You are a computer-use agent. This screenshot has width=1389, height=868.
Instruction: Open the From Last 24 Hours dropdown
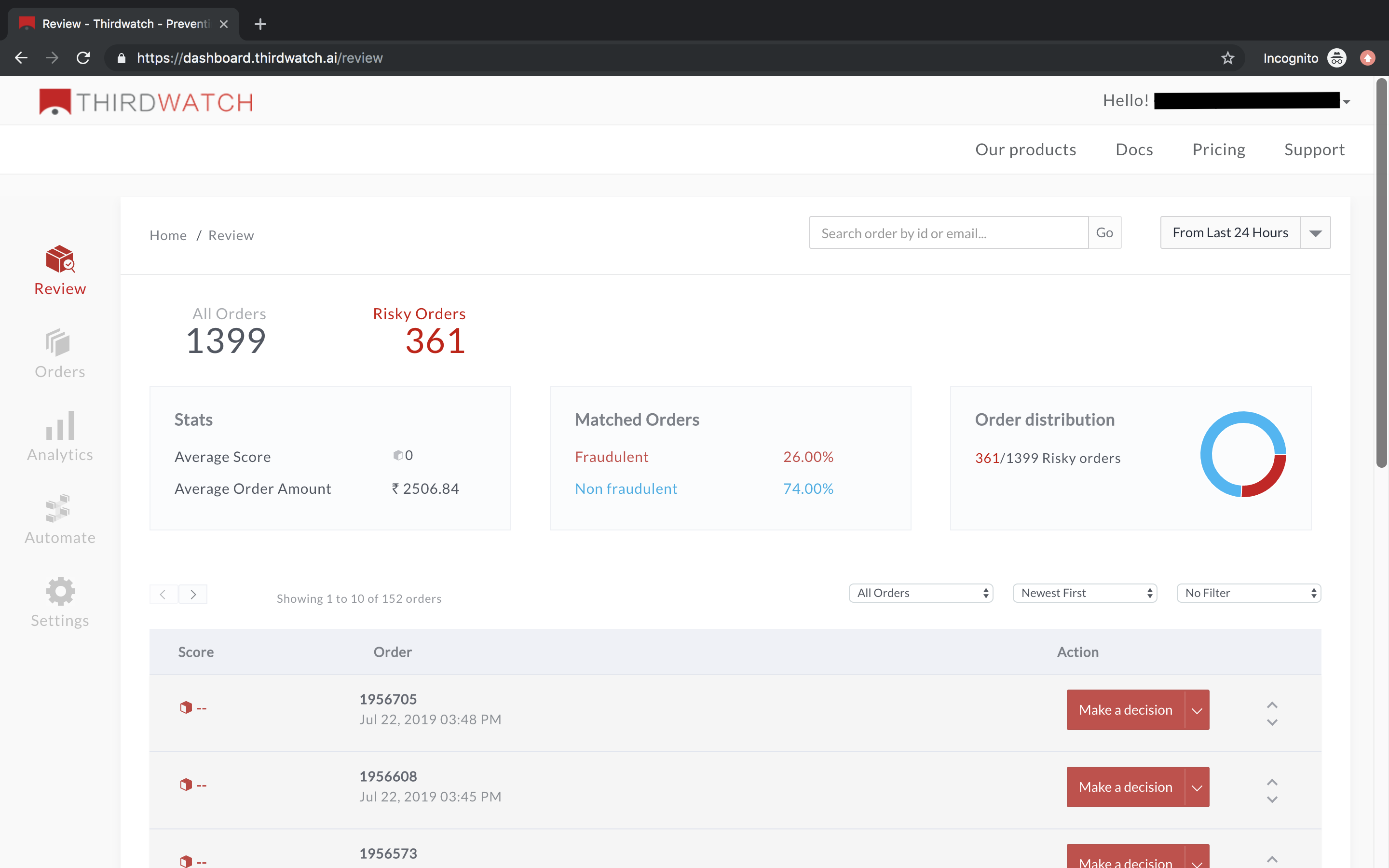[1316, 232]
